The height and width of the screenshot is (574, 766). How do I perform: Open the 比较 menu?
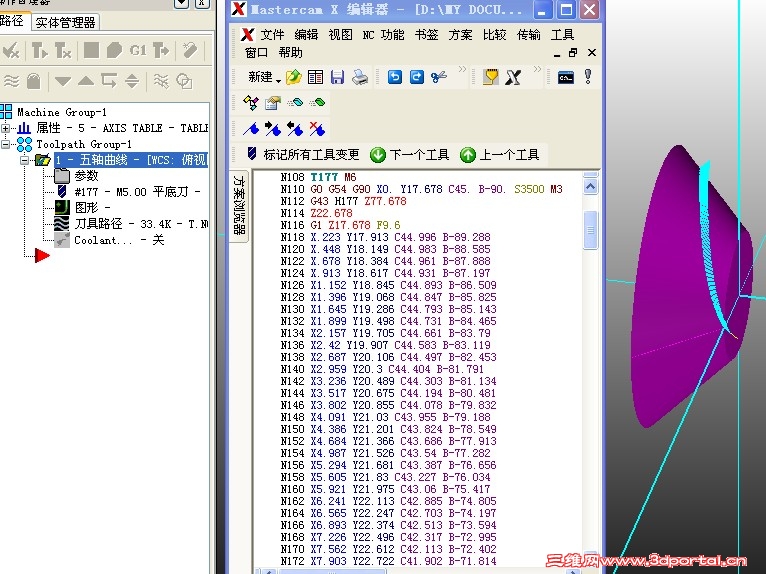click(494, 35)
